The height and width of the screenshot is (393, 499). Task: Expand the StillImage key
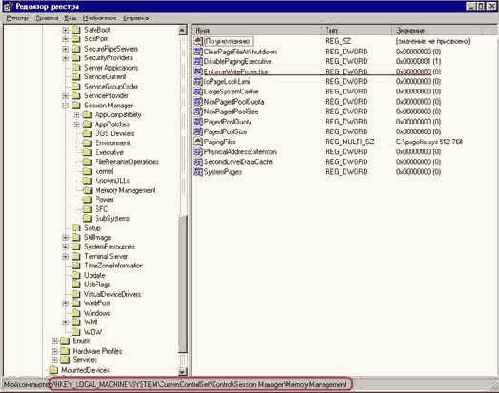[x=66, y=238]
